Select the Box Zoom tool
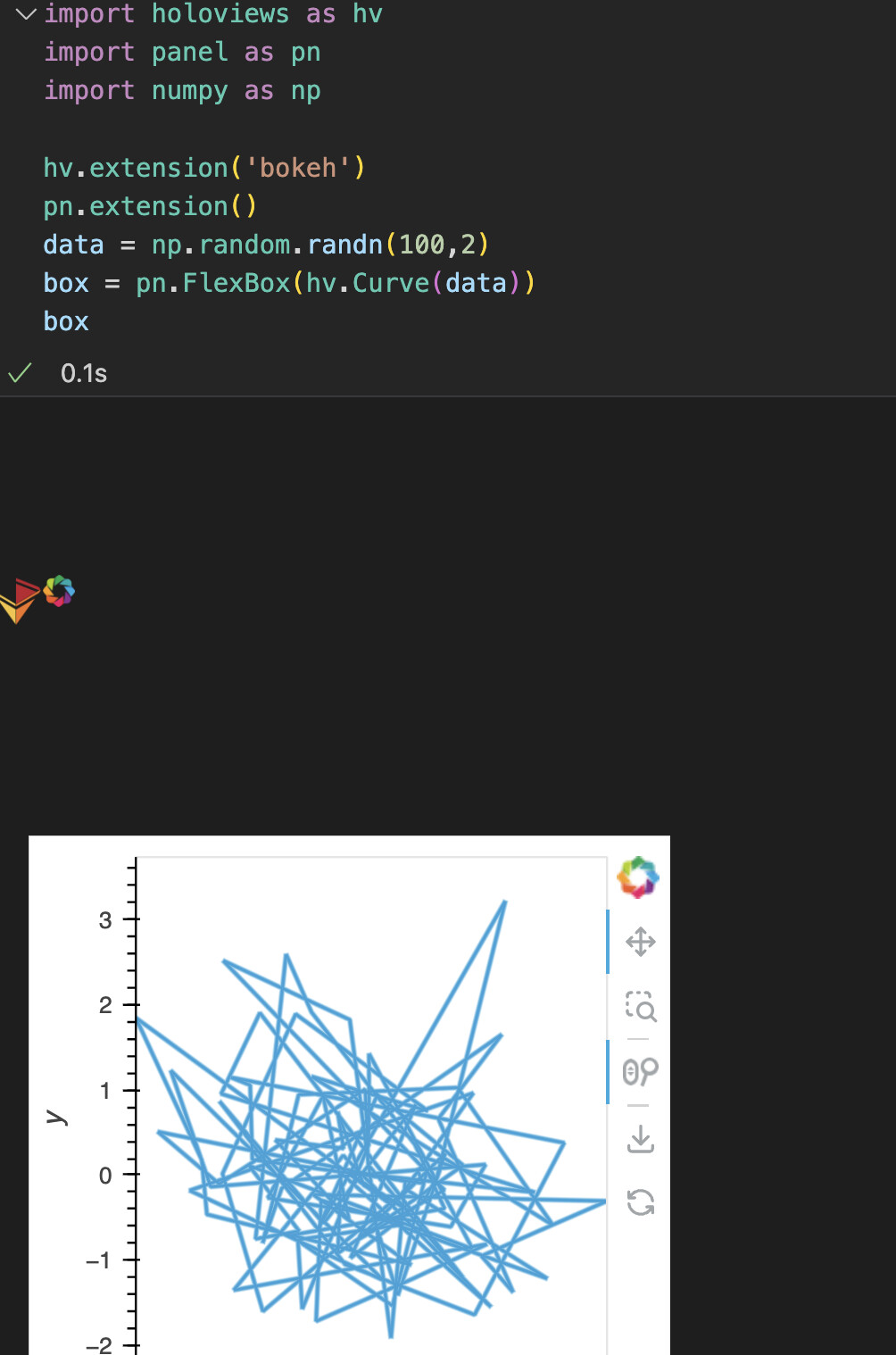 tap(641, 1006)
